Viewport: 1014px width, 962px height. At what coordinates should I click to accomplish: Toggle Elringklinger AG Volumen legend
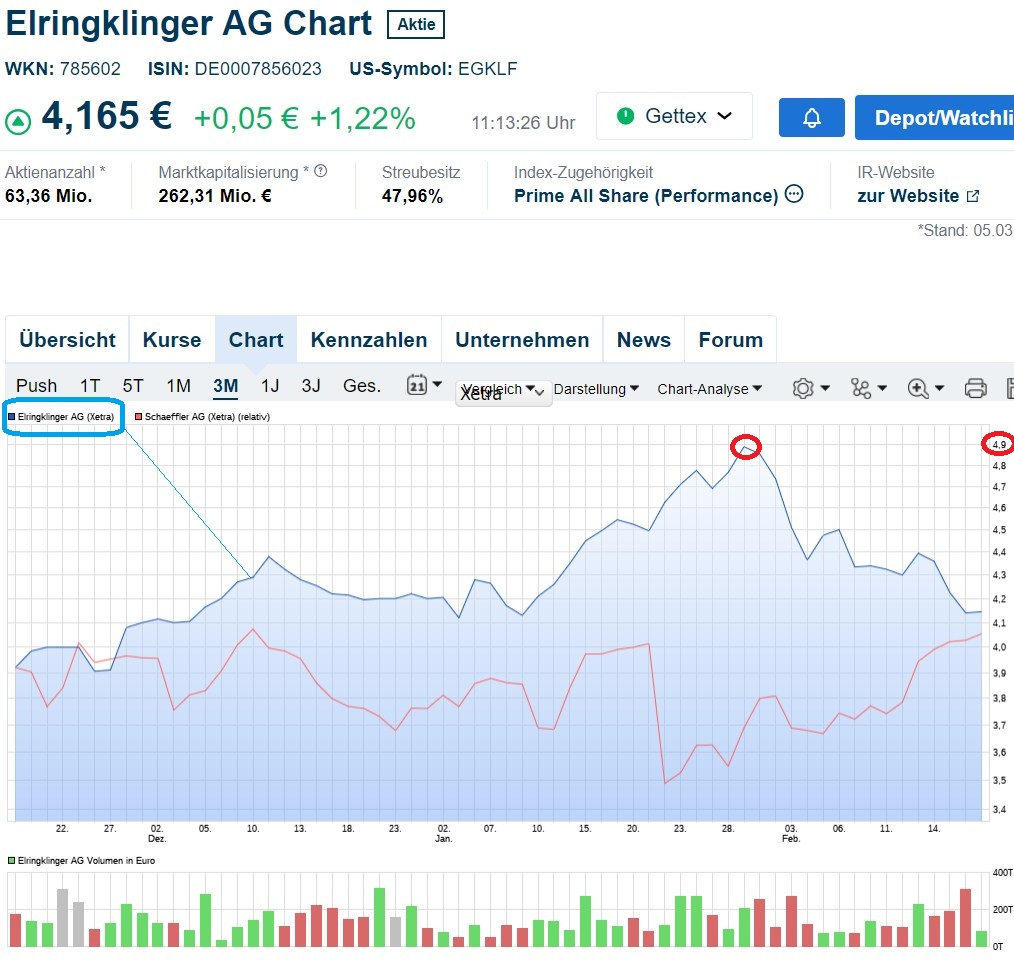82,860
